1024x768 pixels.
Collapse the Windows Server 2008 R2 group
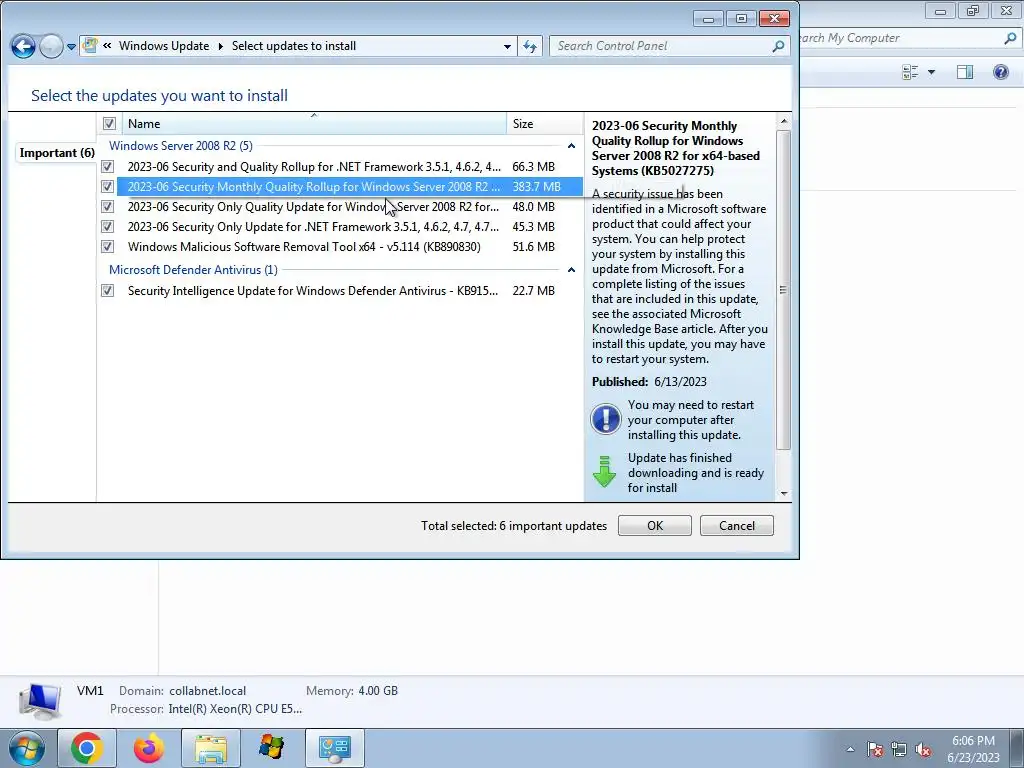tap(571, 146)
